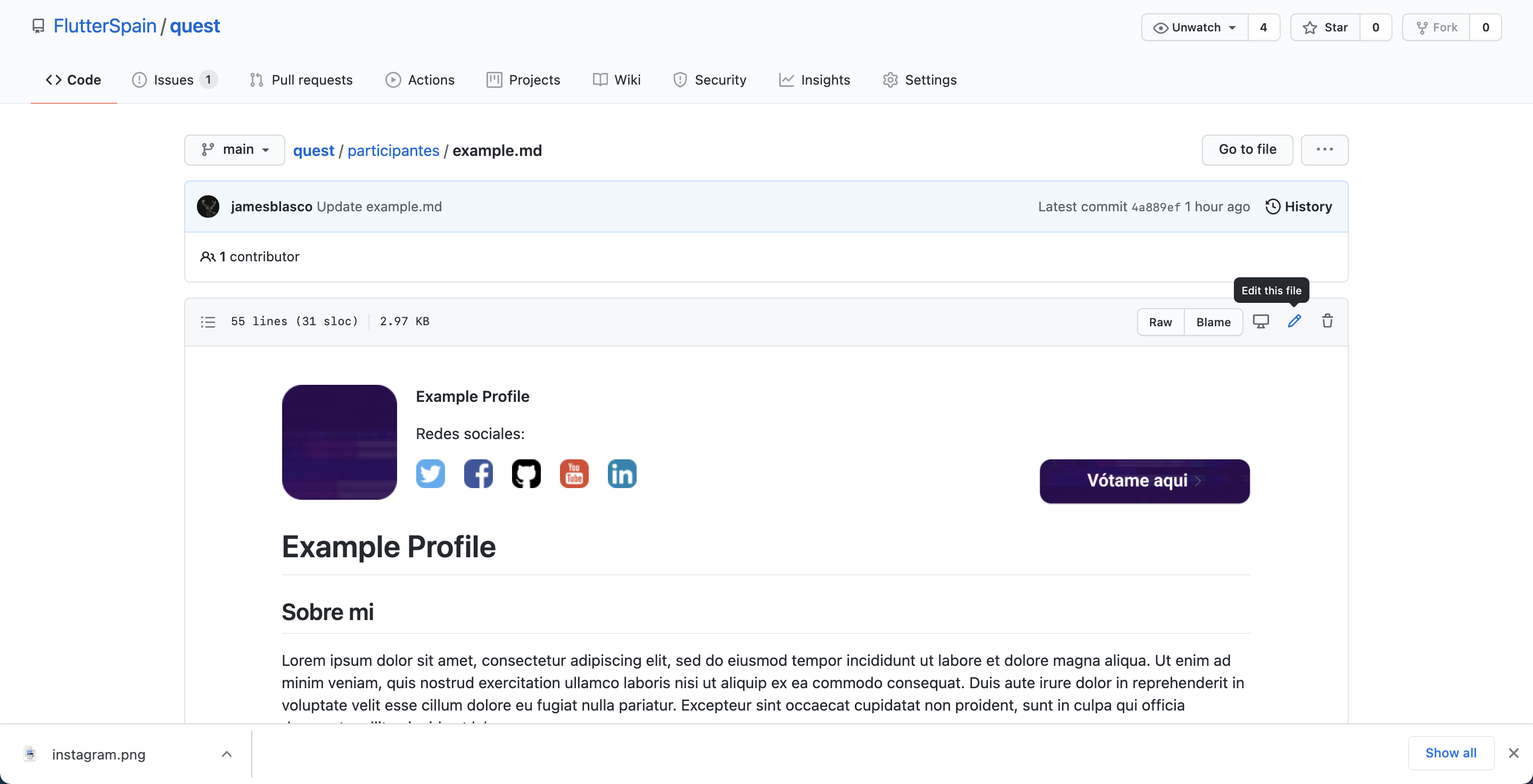Click the example.md file name in breadcrumb
The height and width of the screenshot is (784, 1533).
pyautogui.click(x=497, y=151)
